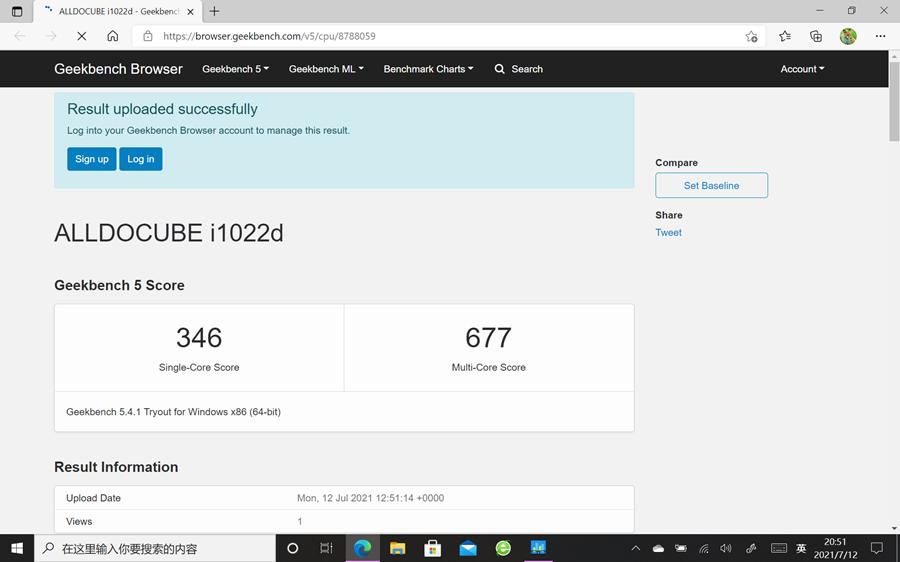The width and height of the screenshot is (900, 562).
Task: Expand the Geekbench 5 dropdown menu
Action: 235,69
